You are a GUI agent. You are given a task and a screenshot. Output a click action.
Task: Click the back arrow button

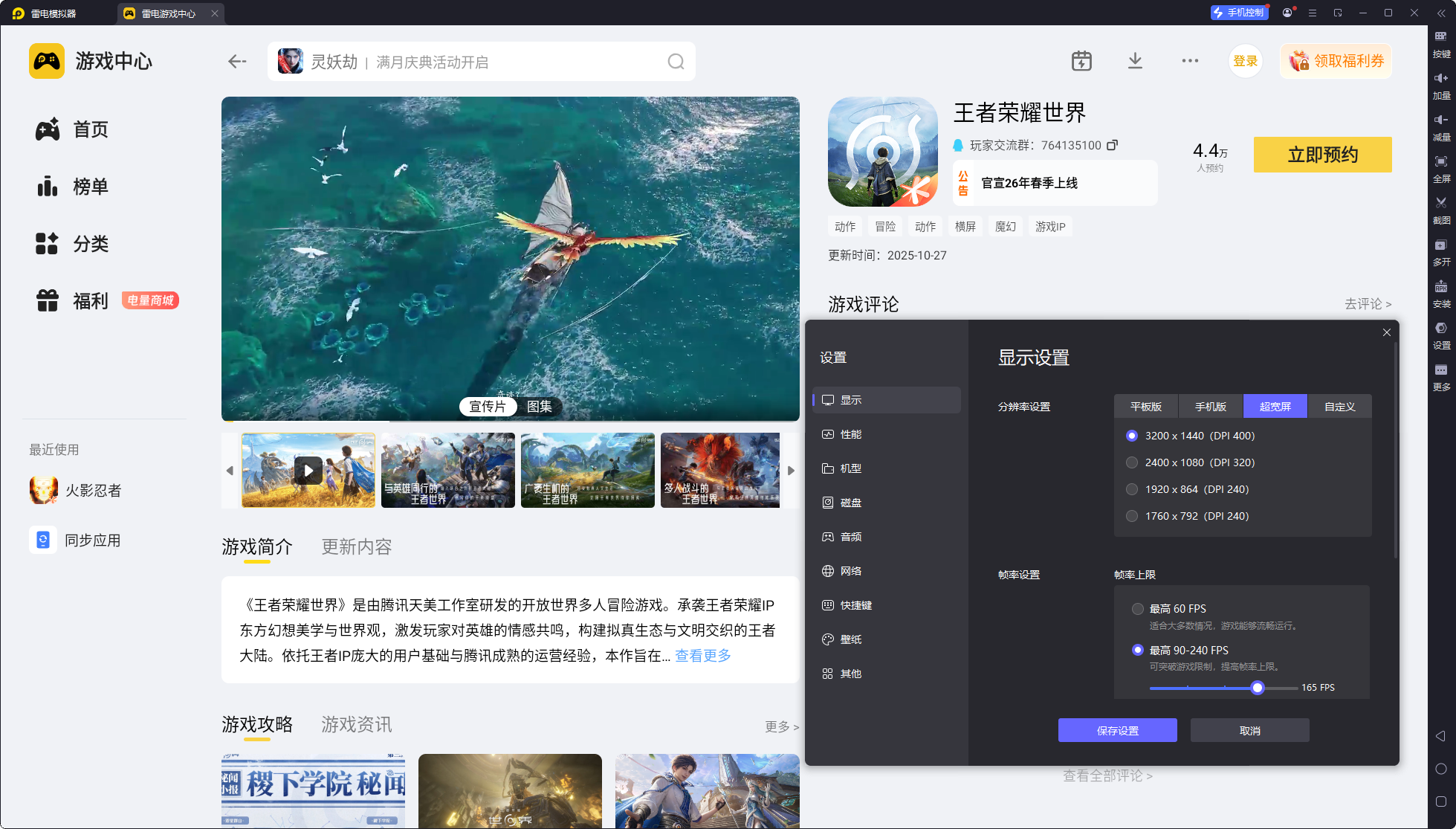(x=237, y=62)
